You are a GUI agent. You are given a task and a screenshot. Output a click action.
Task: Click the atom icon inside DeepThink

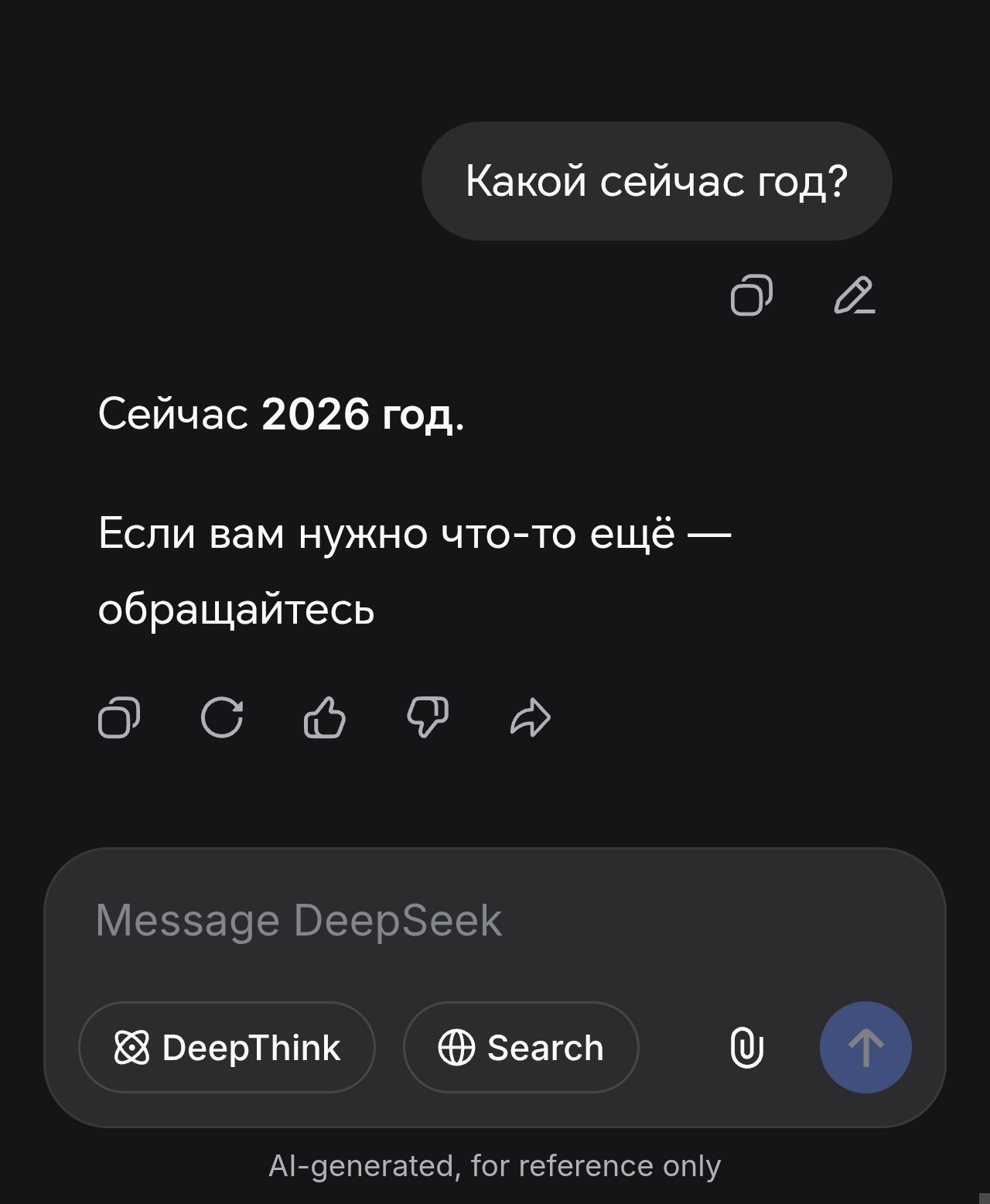131,1048
